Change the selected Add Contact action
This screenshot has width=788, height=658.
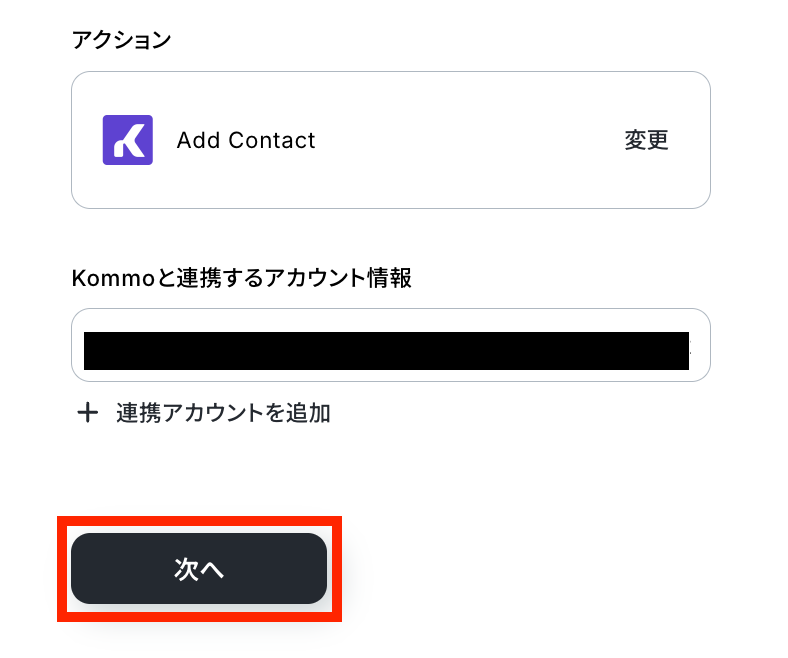pyautogui.click(x=646, y=140)
